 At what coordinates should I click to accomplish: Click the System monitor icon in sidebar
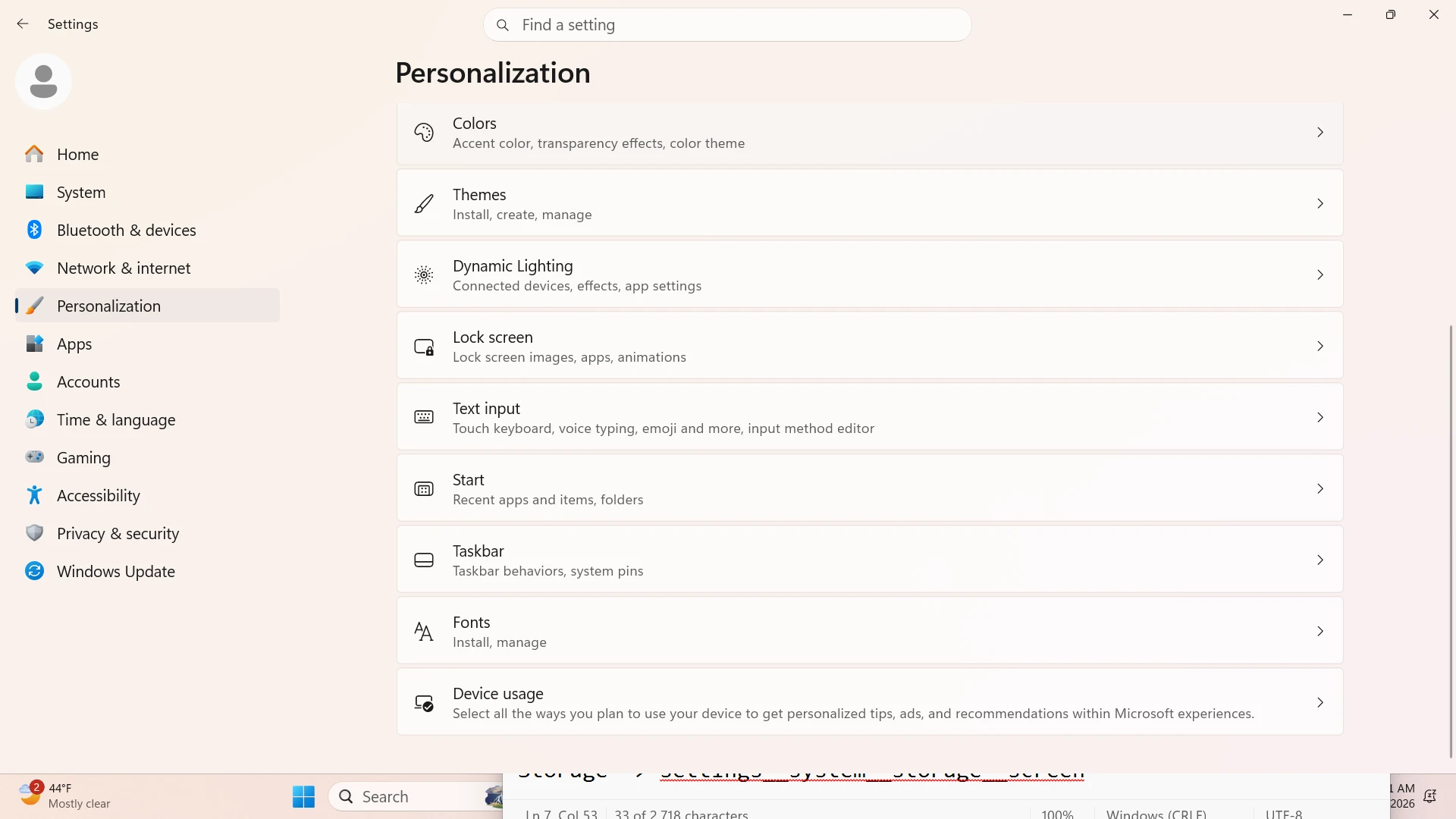[x=34, y=192]
